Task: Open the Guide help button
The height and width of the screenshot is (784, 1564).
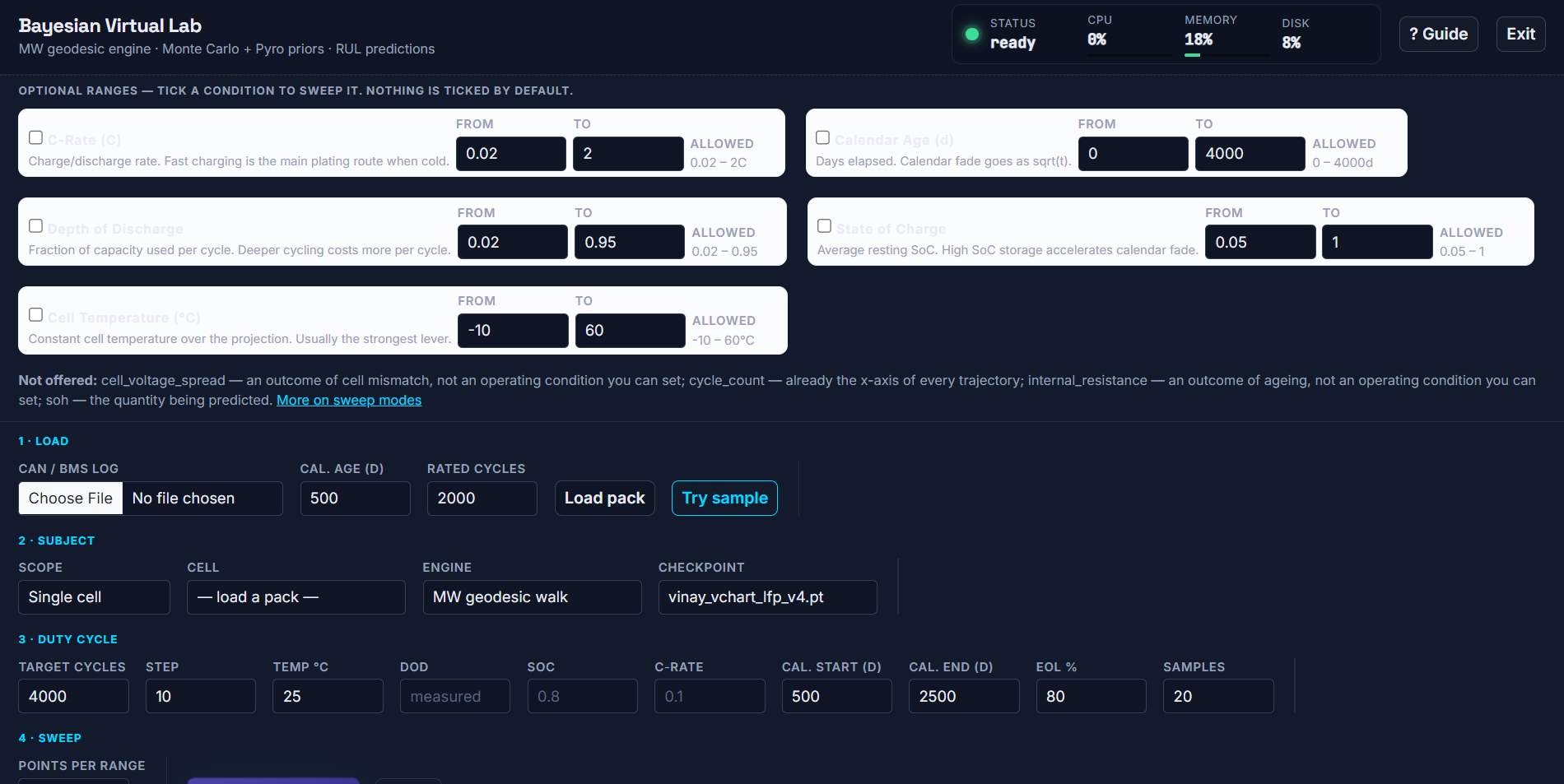Action: pyautogui.click(x=1438, y=34)
